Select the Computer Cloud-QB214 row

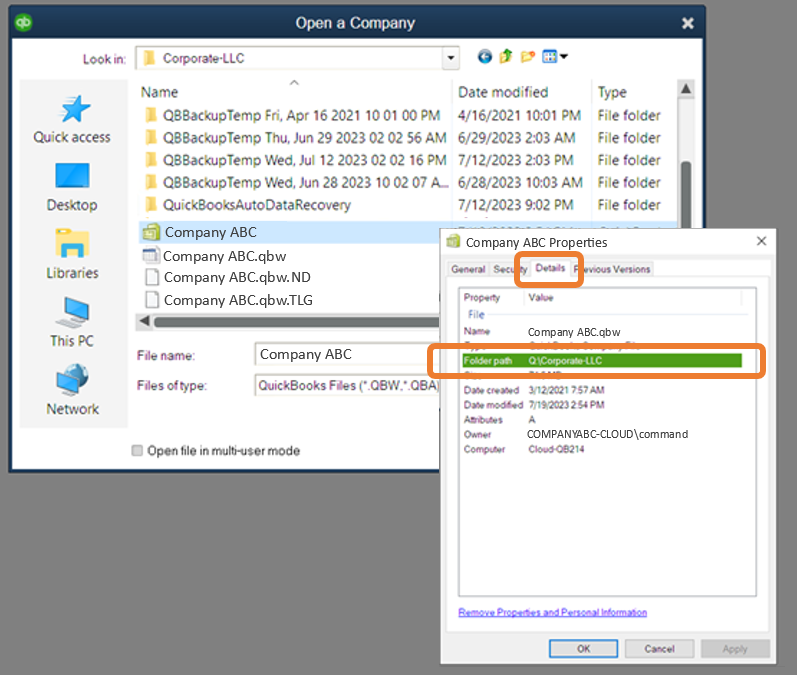coord(602,449)
